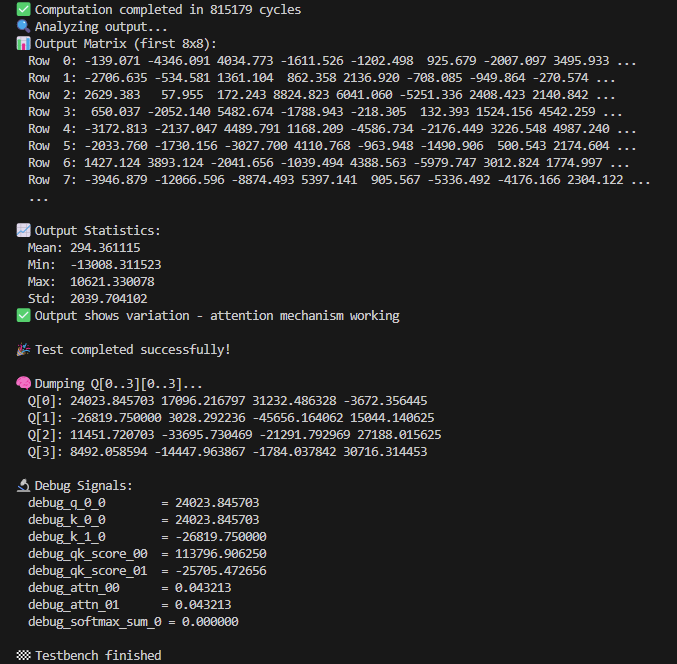677x664 pixels.
Task: Click the debug_k_1_0 signal name
Action: (x=67, y=537)
